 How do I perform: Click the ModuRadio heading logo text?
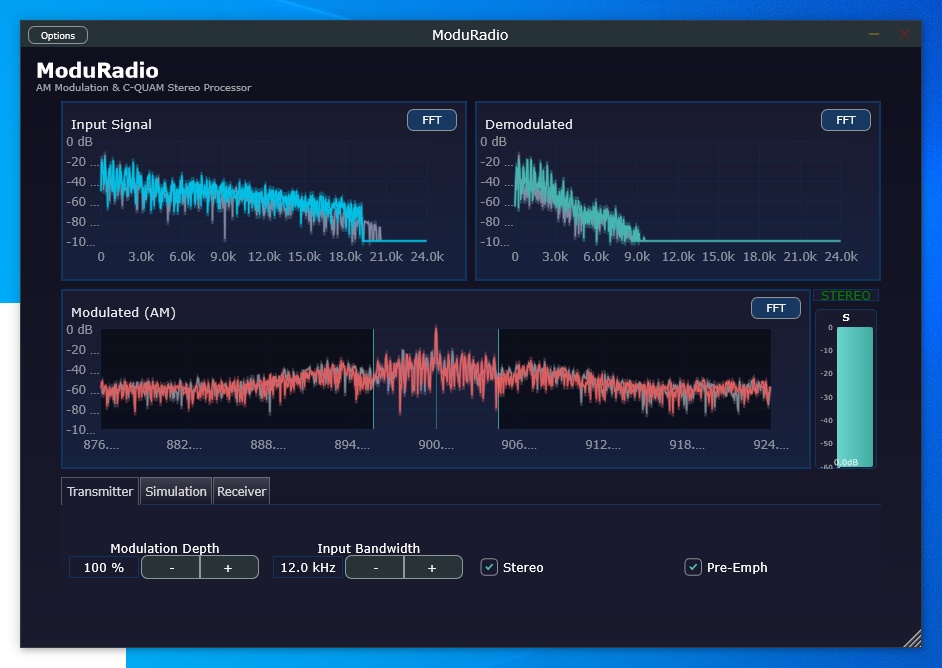click(97, 70)
